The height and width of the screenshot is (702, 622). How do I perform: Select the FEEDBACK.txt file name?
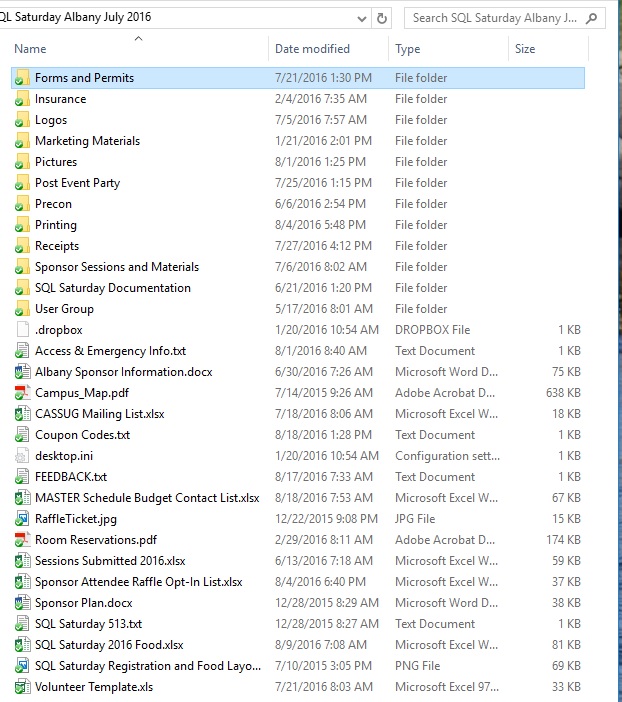tap(71, 477)
